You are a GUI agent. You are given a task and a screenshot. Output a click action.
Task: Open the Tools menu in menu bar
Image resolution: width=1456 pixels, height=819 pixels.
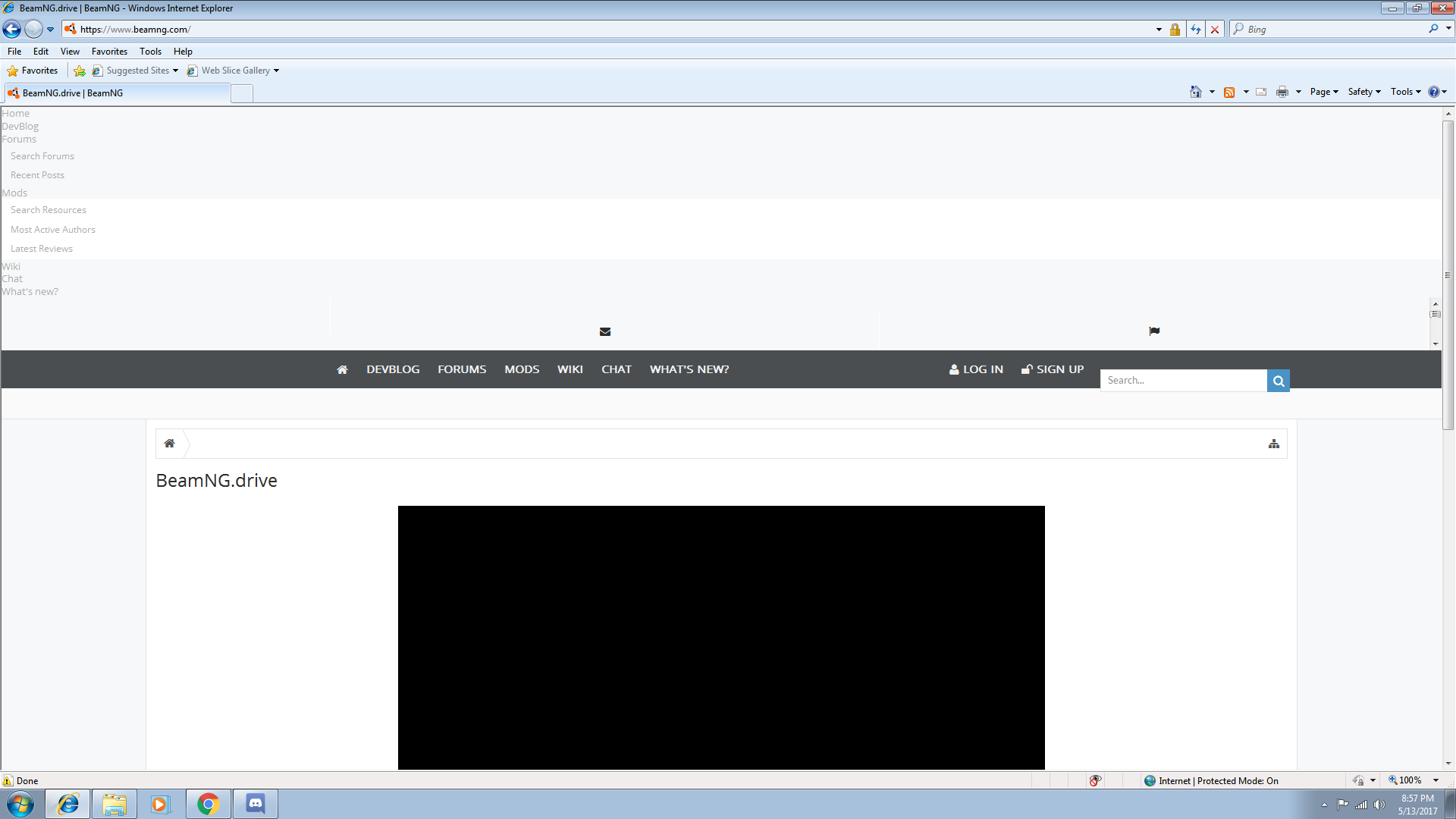coord(150,52)
